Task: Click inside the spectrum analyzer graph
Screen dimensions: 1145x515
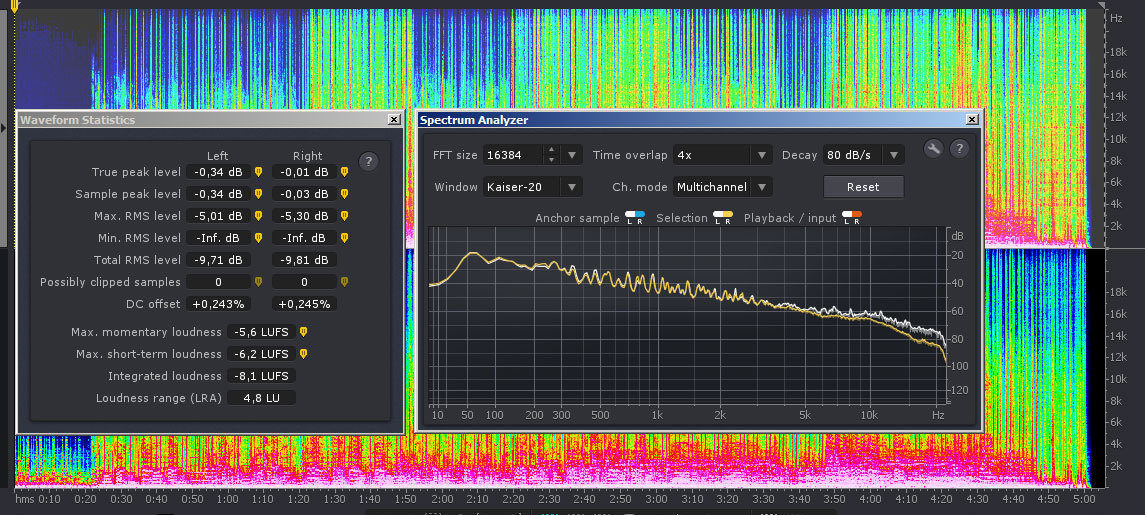Action: coord(688,316)
